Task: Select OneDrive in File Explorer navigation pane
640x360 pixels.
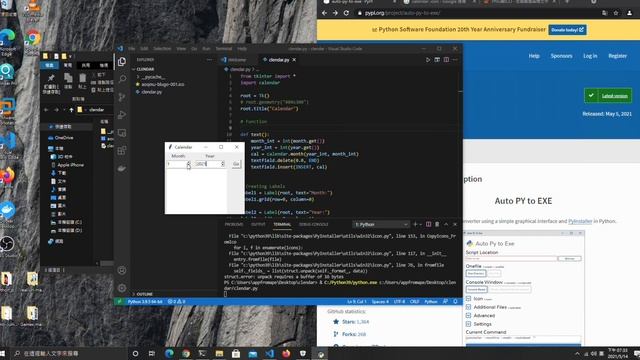Action: pos(63,138)
